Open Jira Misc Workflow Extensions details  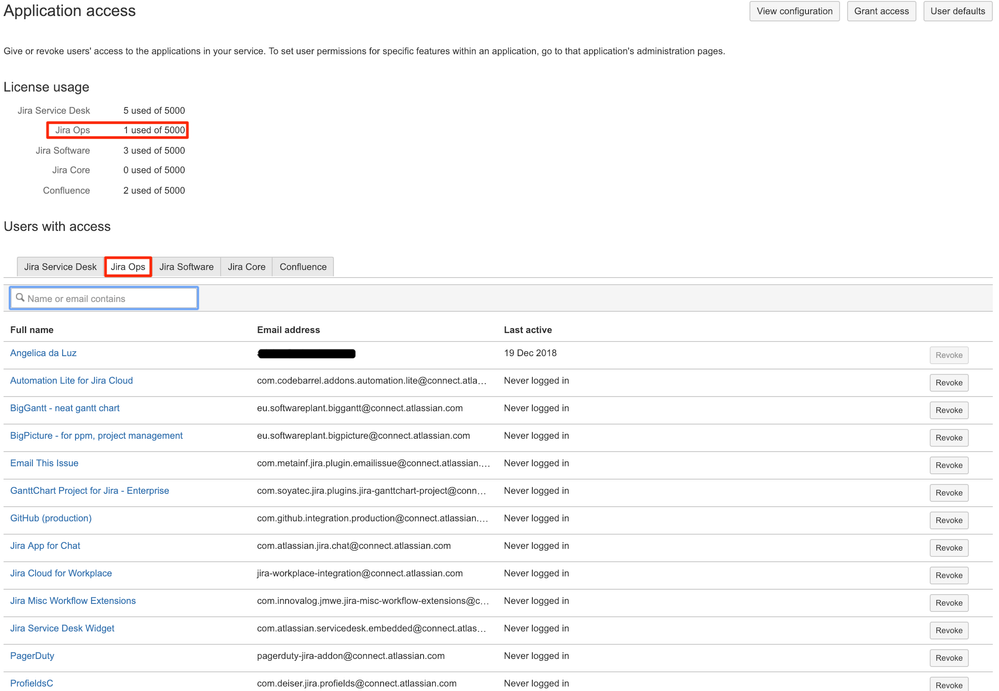pos(73,600)
